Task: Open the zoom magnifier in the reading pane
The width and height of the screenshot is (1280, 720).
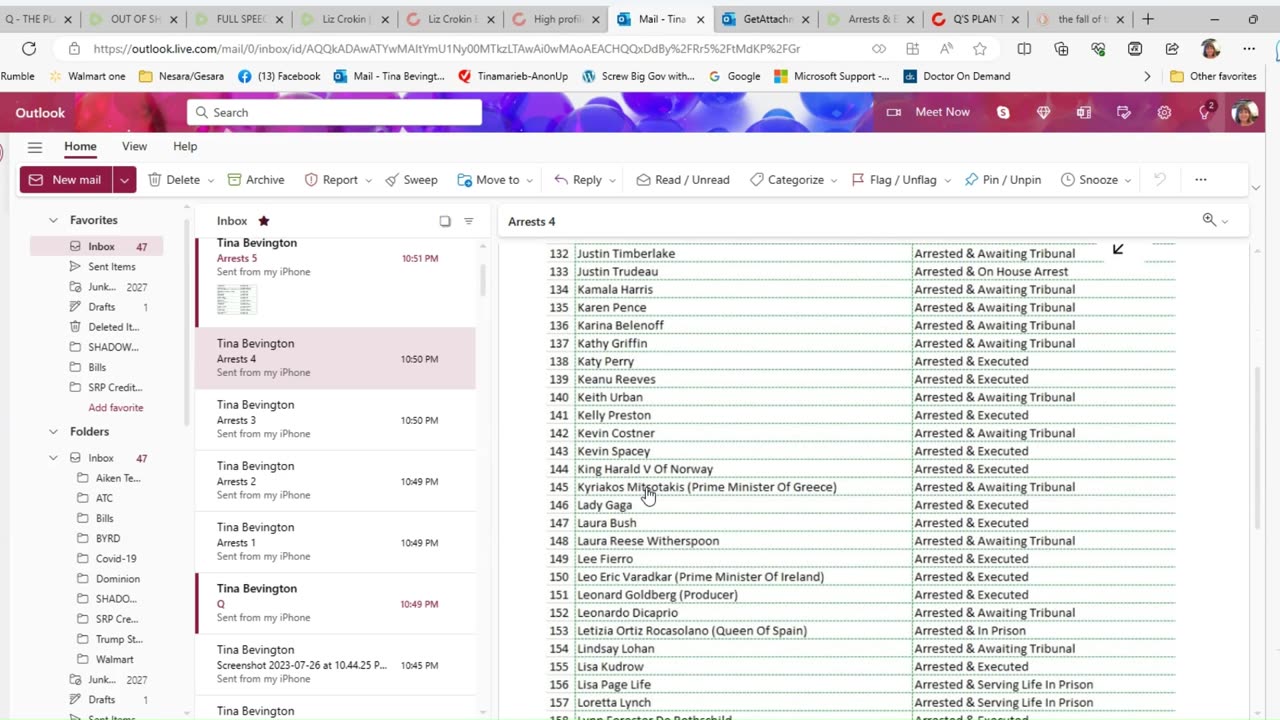Action: click(x=1209, y=220)
